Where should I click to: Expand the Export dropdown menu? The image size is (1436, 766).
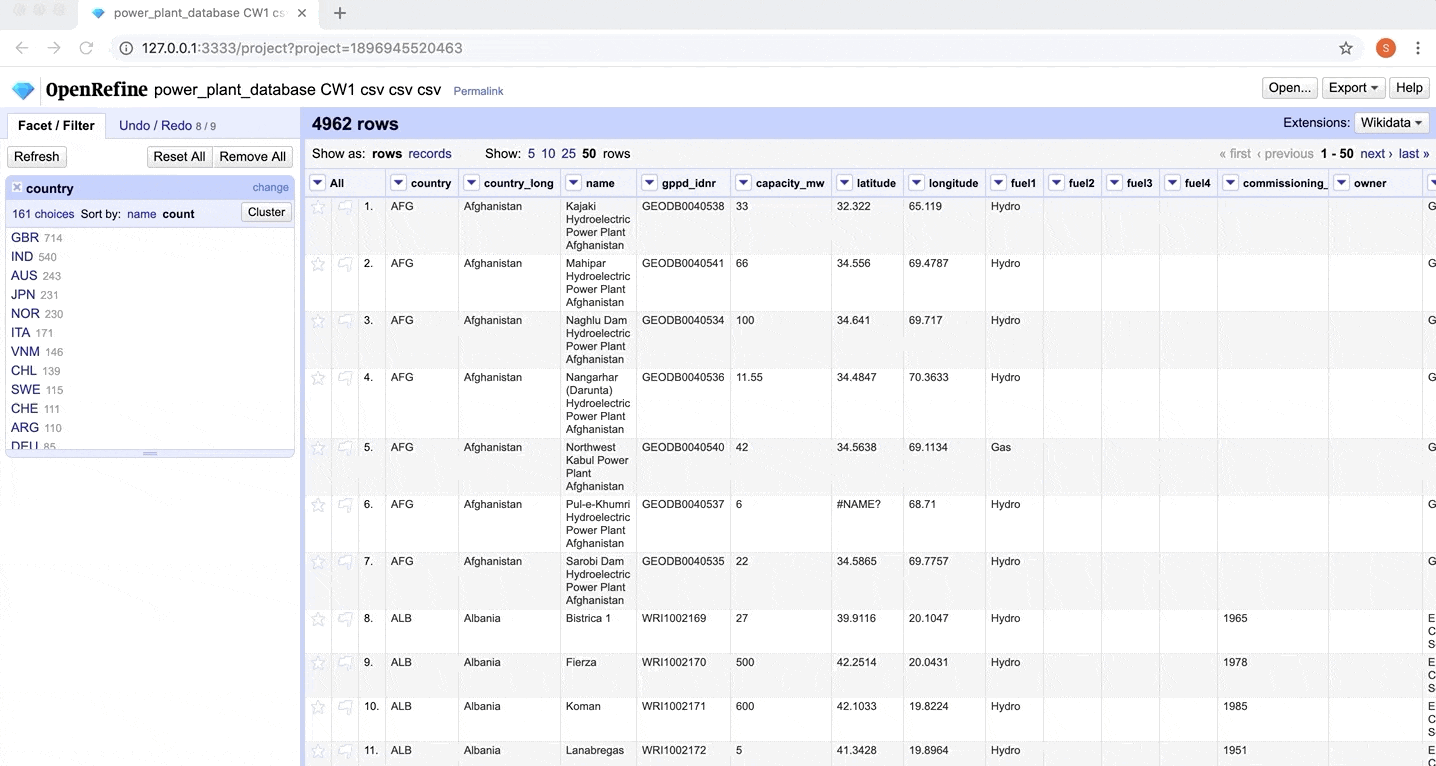[x=1353, y=88]
